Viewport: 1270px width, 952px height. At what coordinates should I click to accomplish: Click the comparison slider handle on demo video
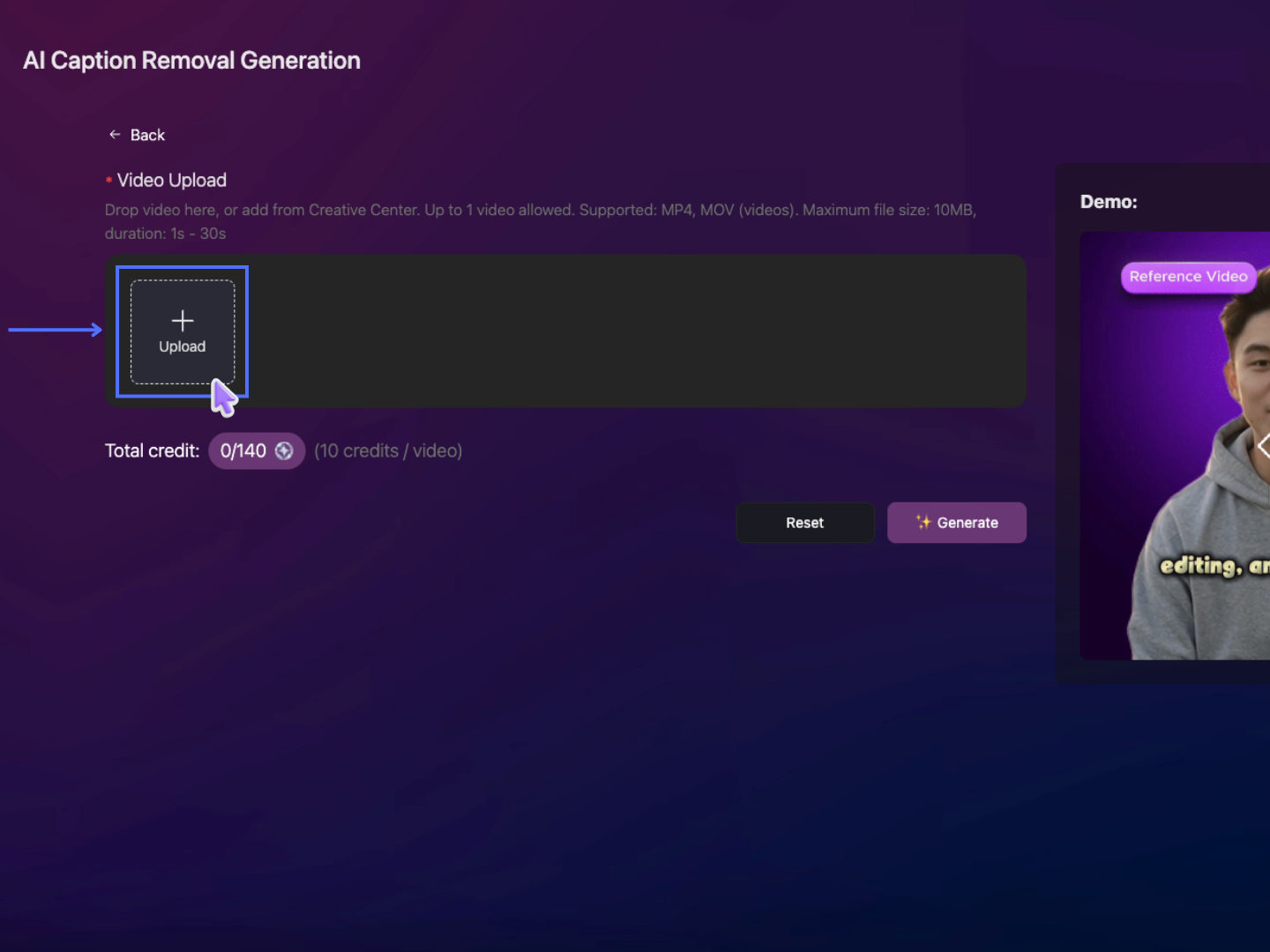[x=1263, y=446]
